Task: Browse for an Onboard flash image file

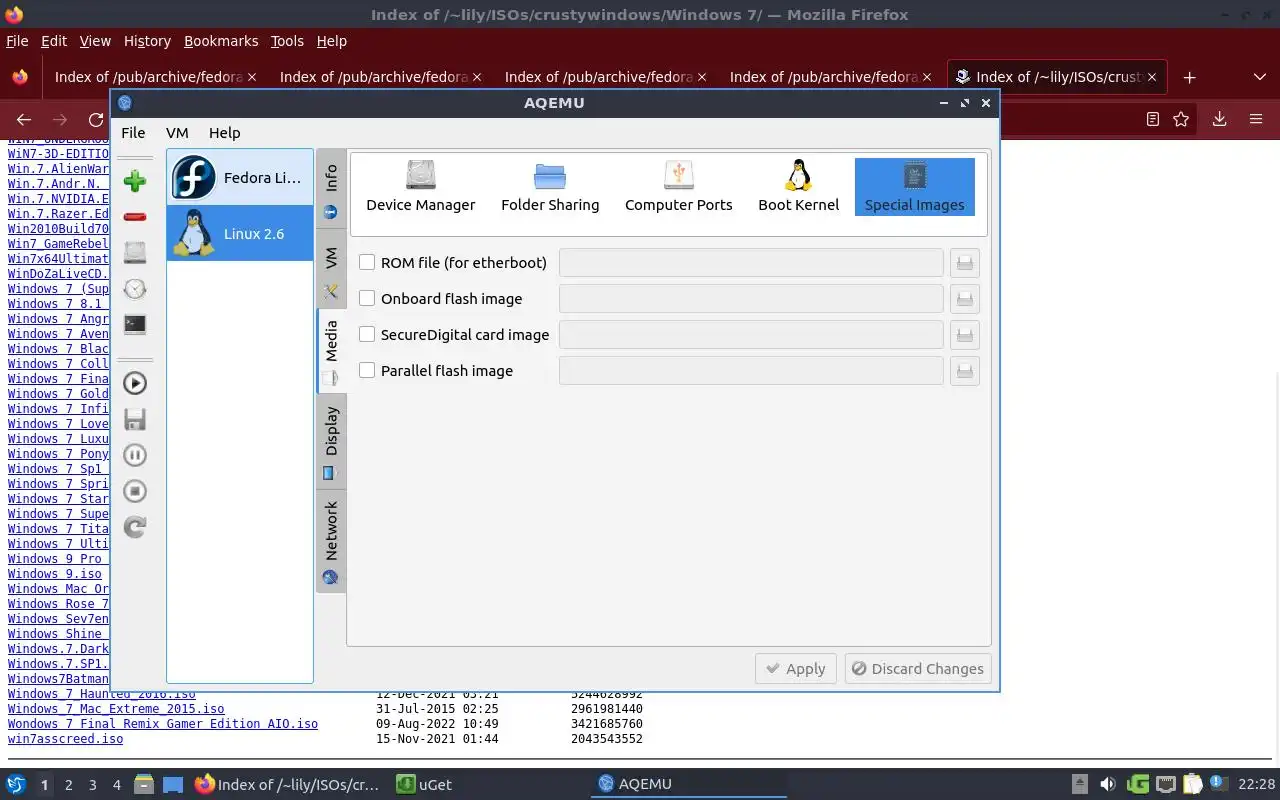Action: [964, 299]
